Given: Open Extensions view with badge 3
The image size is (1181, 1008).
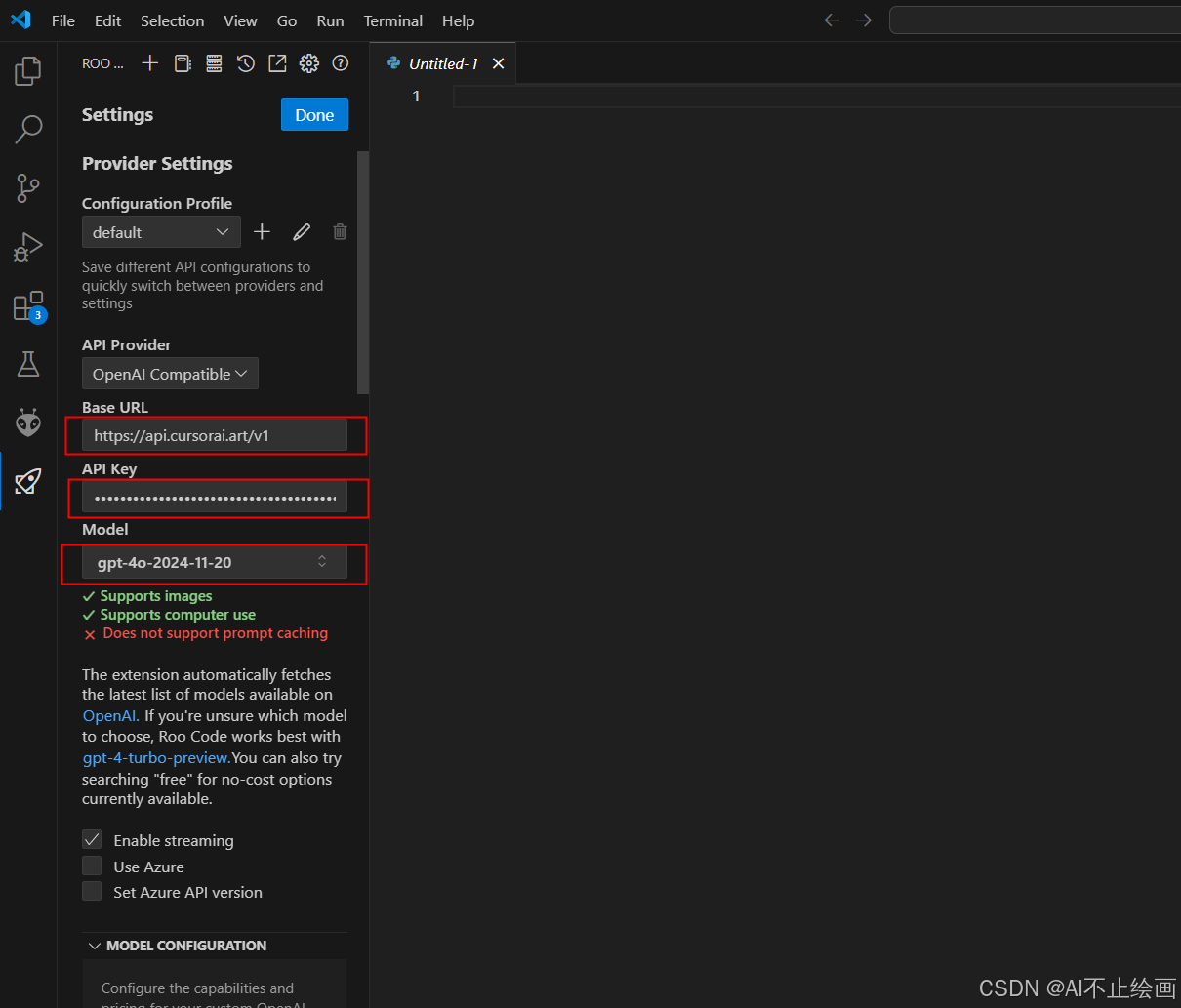Looking at the screenshot, I should tap(28, 306).
